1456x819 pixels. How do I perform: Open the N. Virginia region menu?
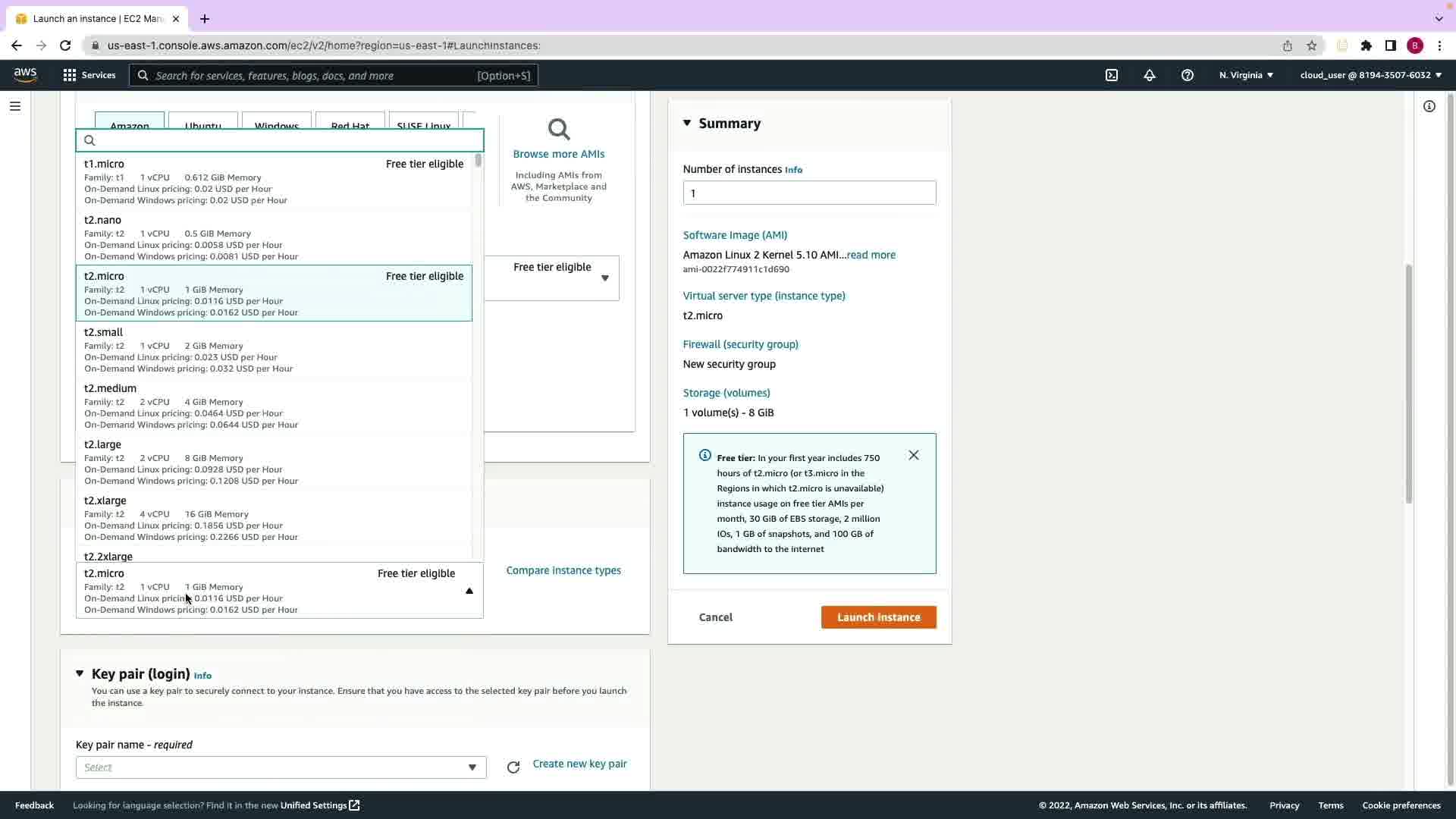[1246, 75]
